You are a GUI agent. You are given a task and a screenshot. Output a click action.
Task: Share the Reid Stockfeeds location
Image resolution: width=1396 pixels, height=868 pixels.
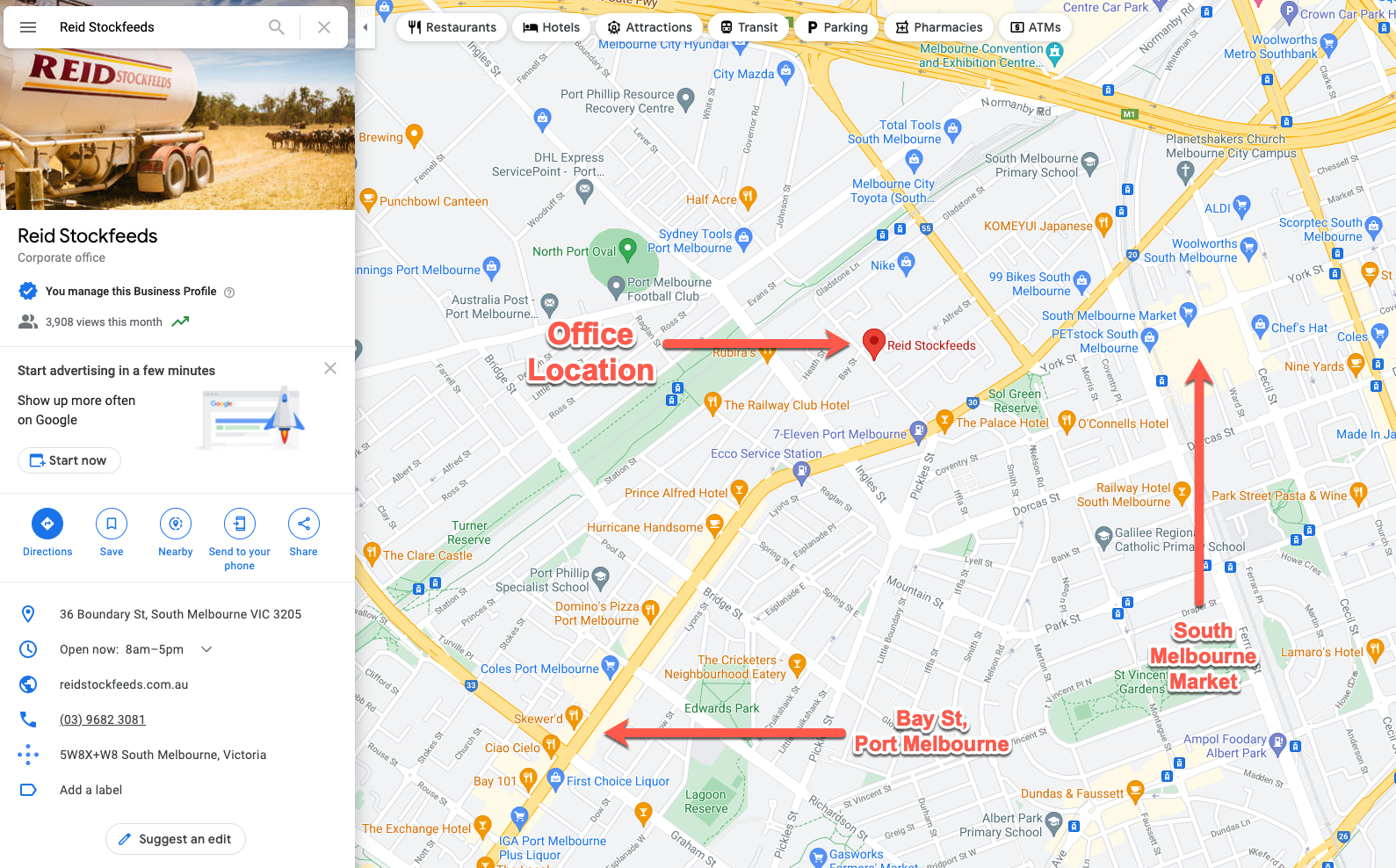(304, 532)
